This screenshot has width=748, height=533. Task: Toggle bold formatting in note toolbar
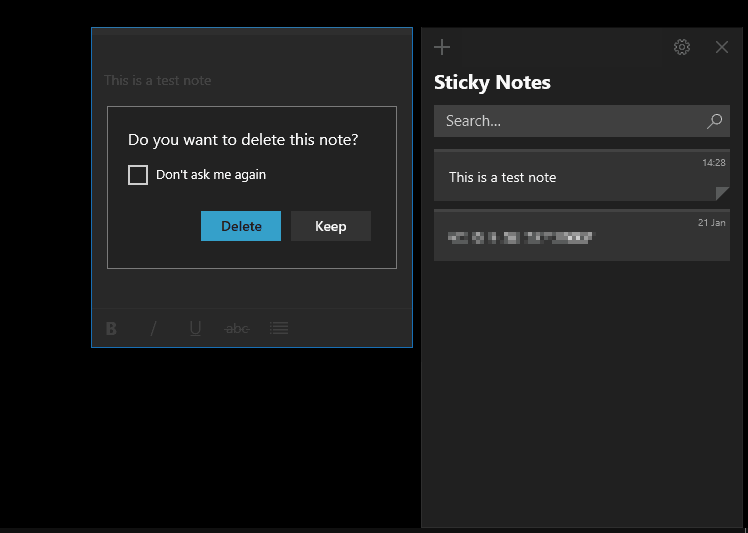click(111, 328)
